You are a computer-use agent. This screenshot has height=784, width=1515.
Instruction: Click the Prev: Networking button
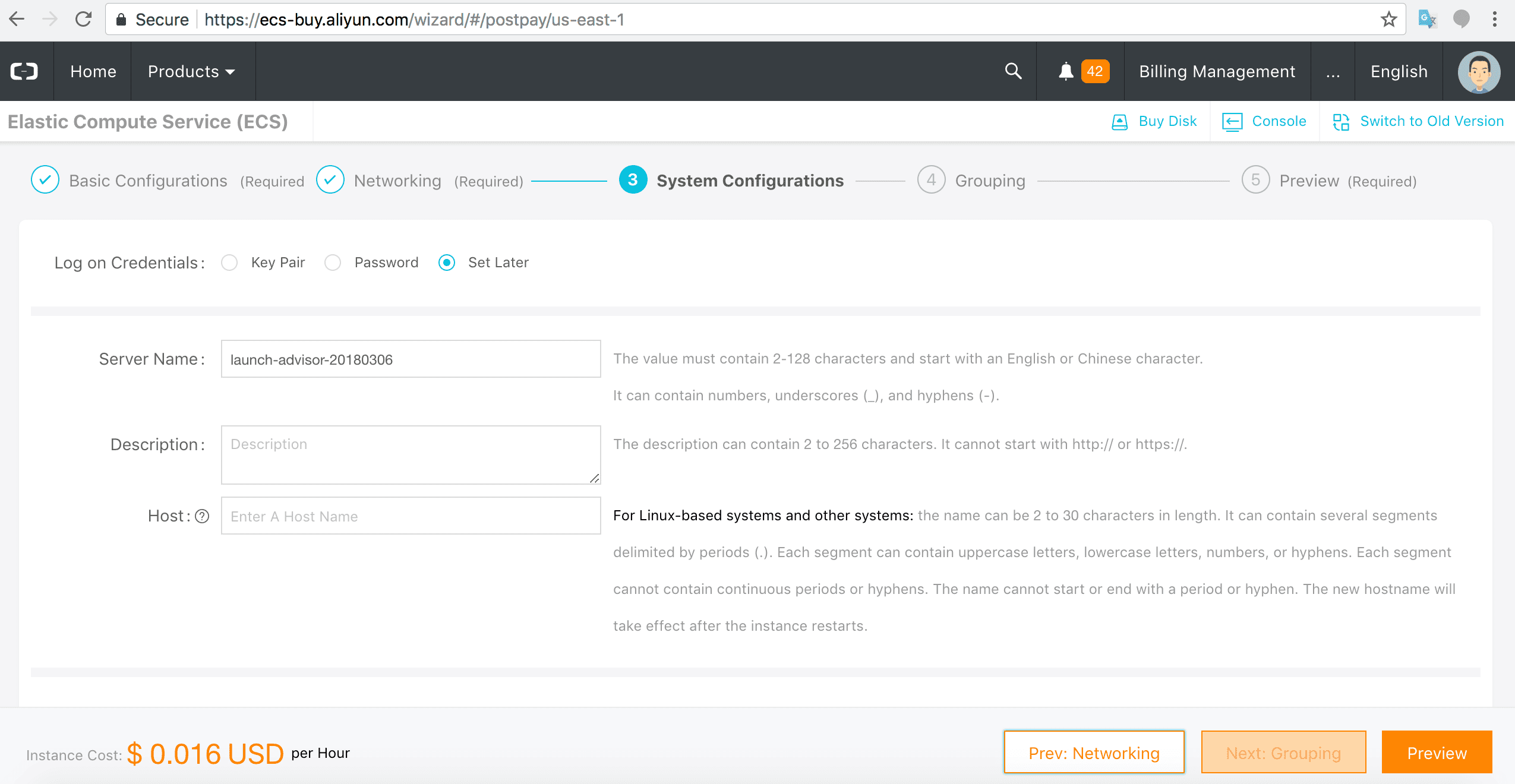[1094, 752]
